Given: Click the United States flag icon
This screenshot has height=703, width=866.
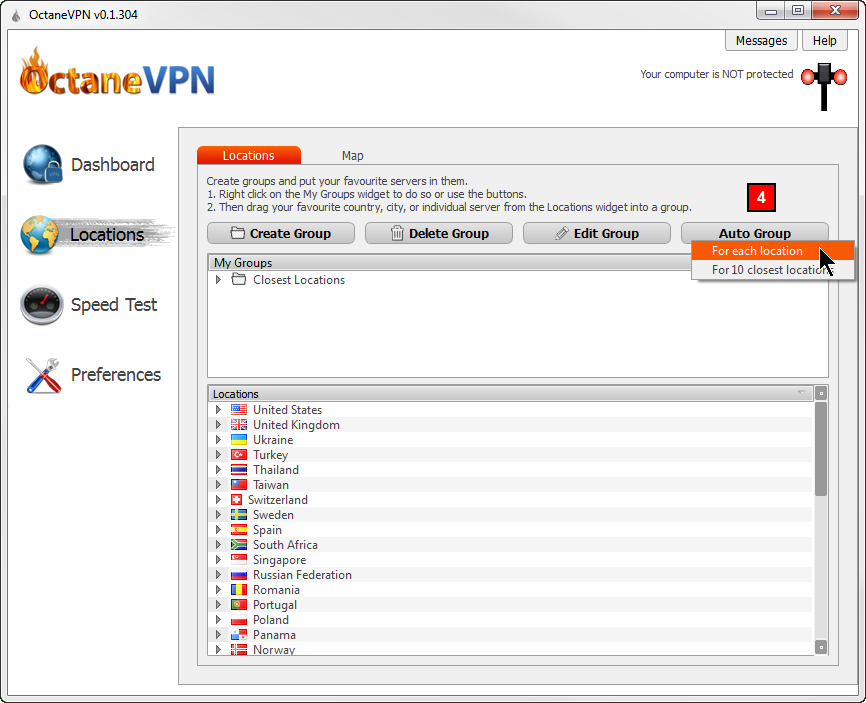Looking at the screenshot, I should pos(239,410).
